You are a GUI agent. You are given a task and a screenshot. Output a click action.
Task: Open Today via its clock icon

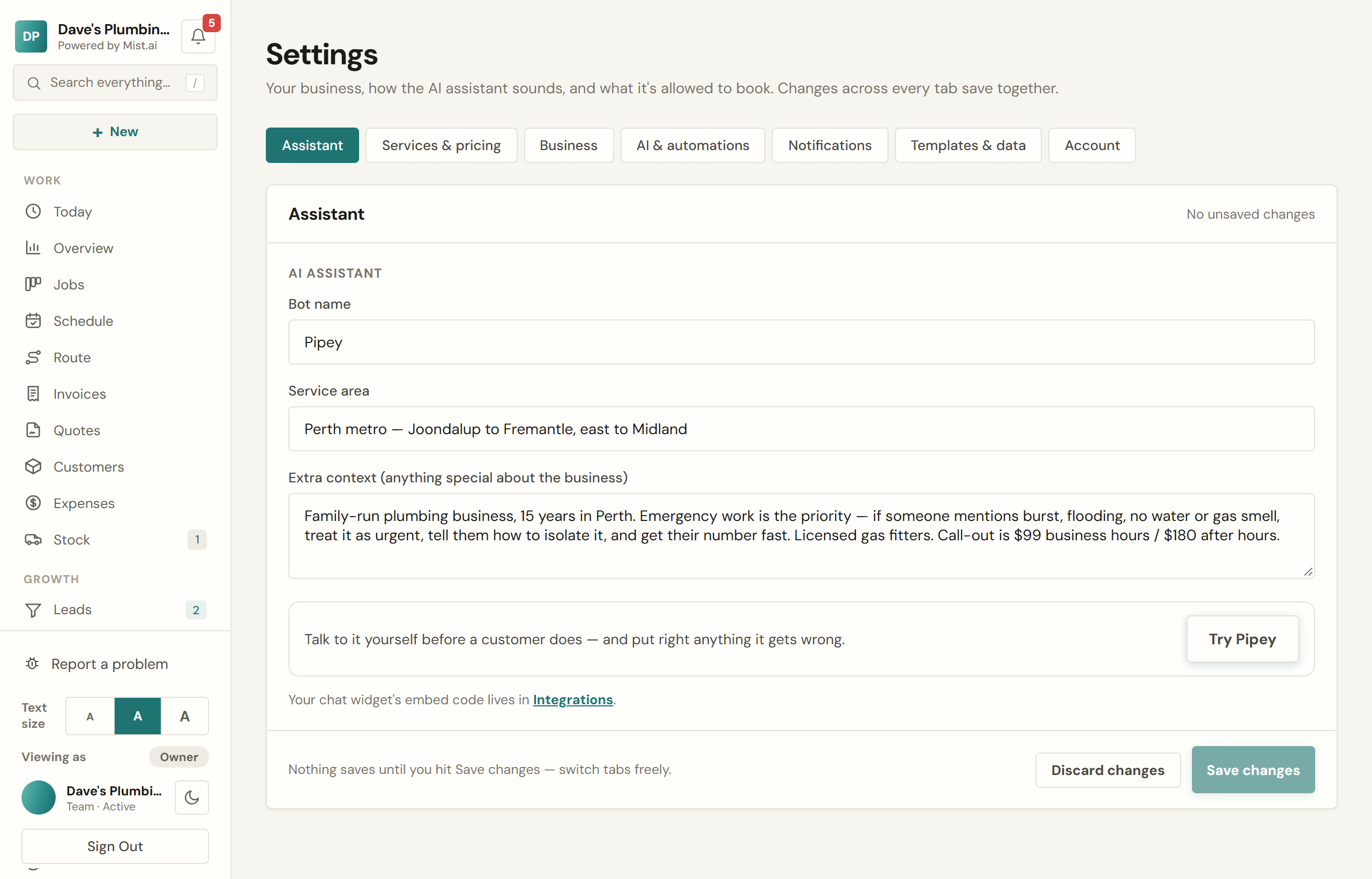pyautogui.click(x=33, y=211)
